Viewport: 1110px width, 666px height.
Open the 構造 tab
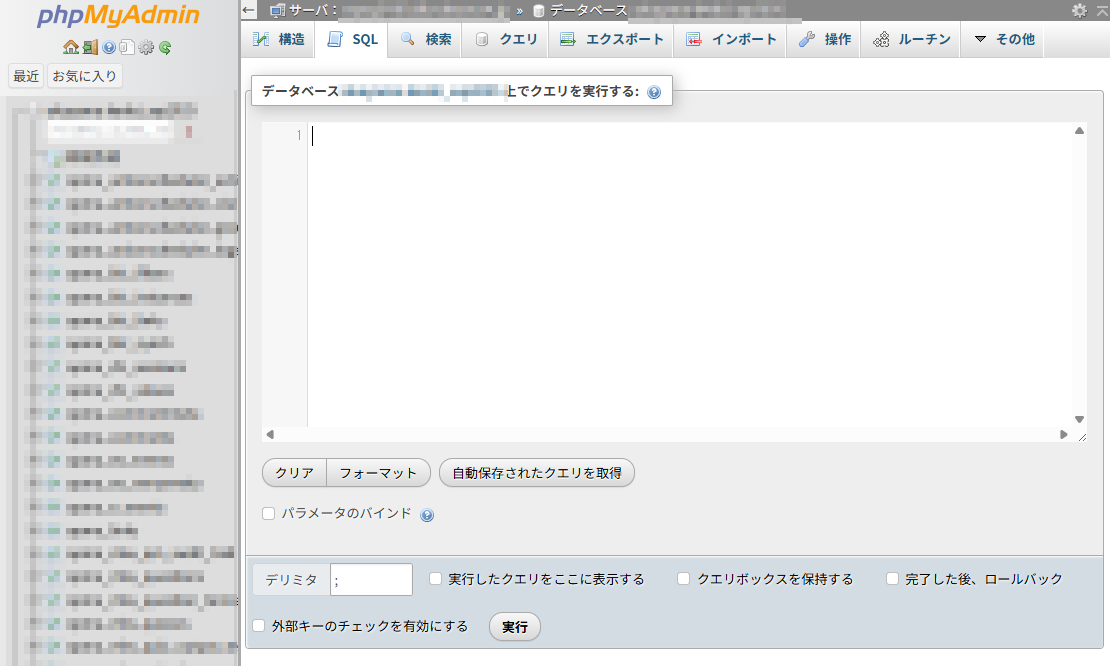[x=279, y=40]
